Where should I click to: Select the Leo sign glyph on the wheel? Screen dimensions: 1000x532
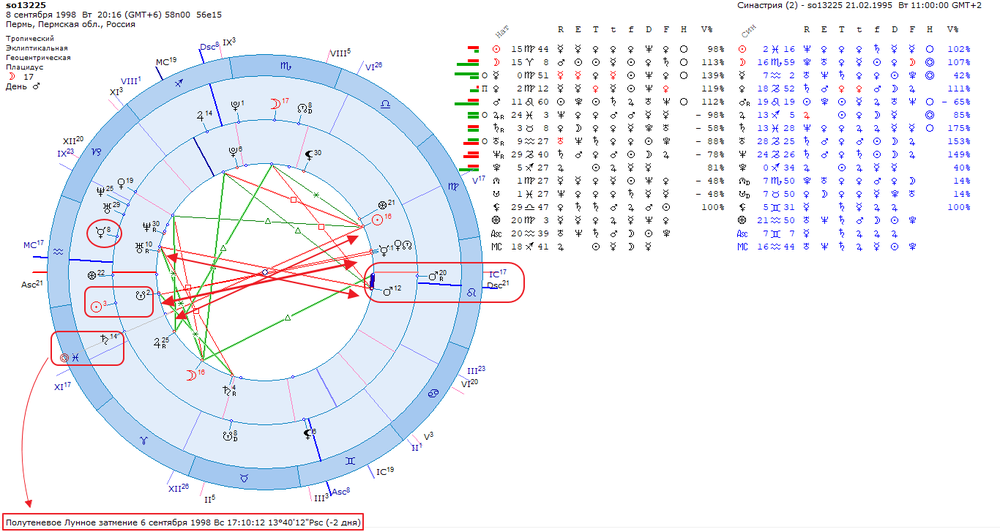471,292
